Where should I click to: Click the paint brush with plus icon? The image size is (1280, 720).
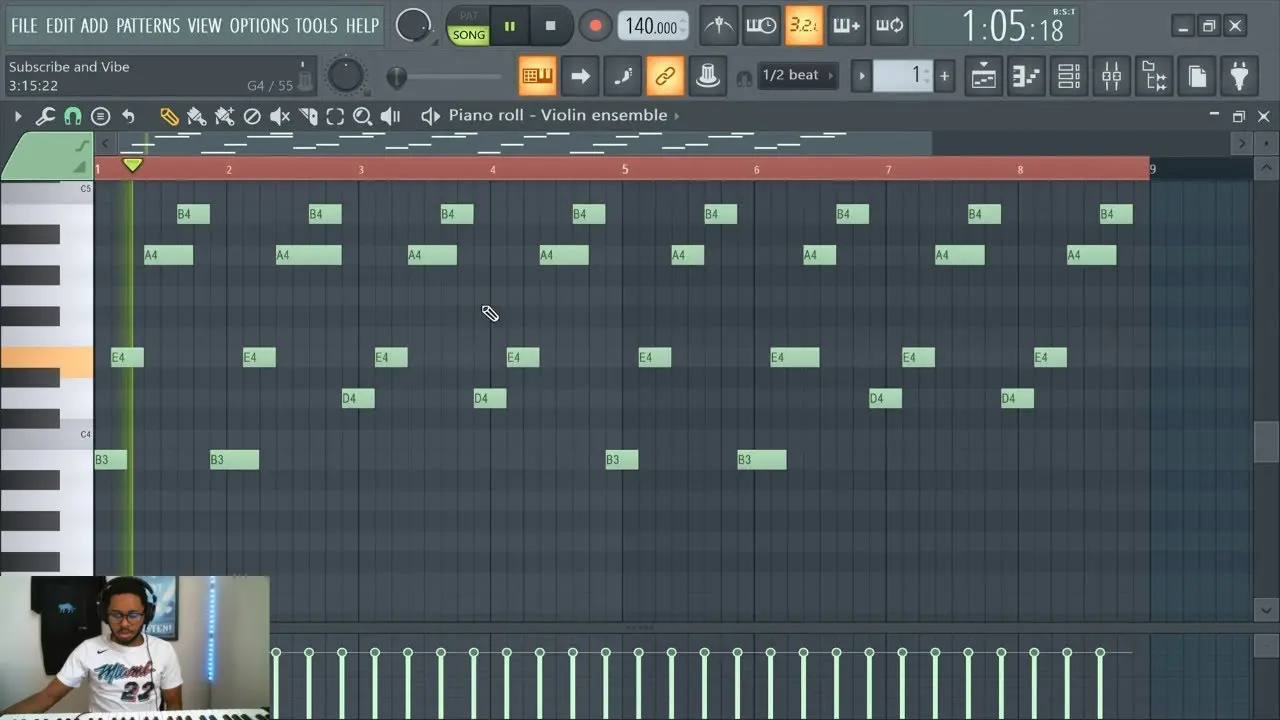224,116
